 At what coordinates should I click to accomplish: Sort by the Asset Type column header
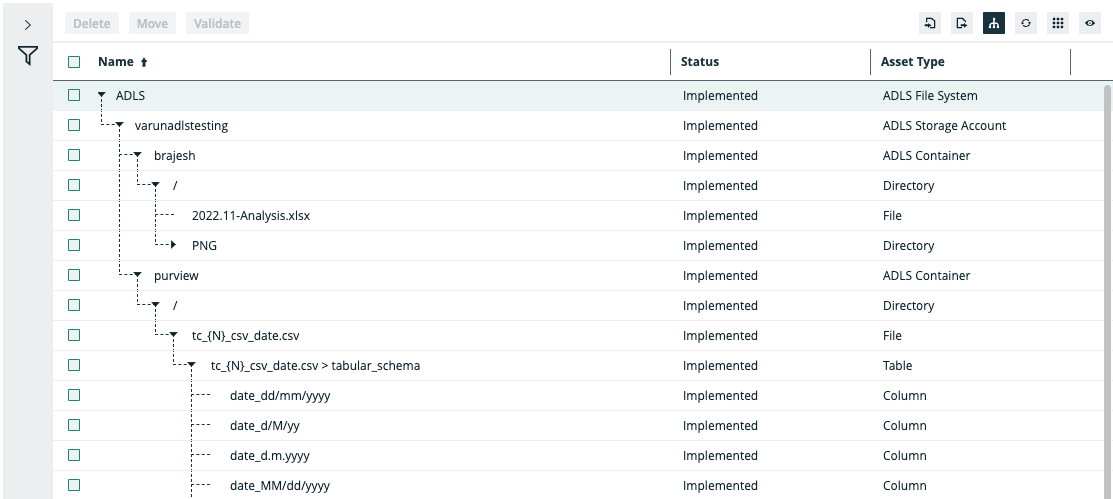click(912, 62)
